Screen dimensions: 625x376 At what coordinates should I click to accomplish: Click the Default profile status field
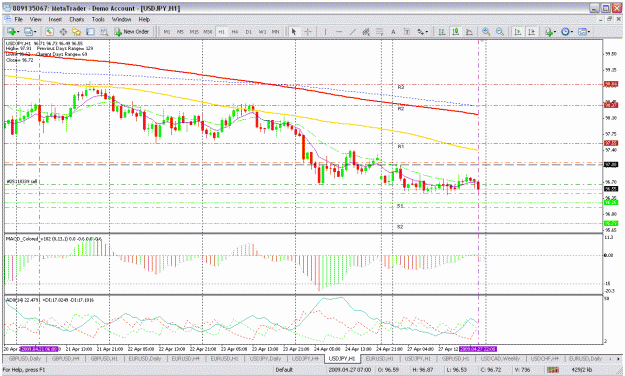tap(284, 370)
